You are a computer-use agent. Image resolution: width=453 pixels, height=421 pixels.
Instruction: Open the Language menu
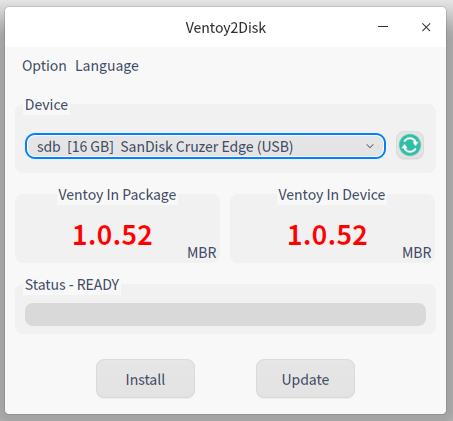[x=107, y=66]
